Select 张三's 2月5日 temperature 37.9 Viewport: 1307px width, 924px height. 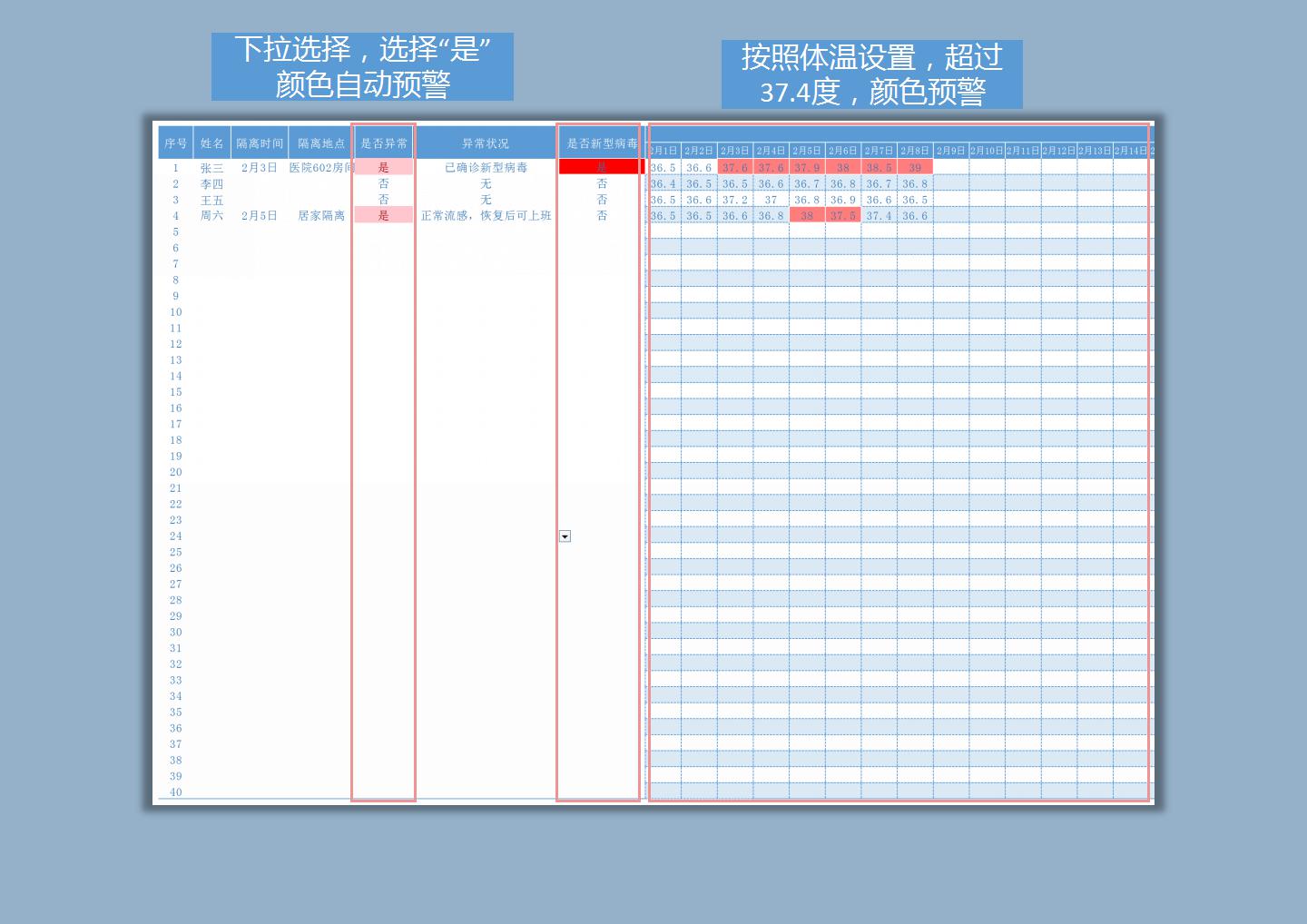(x=807, y=168)
